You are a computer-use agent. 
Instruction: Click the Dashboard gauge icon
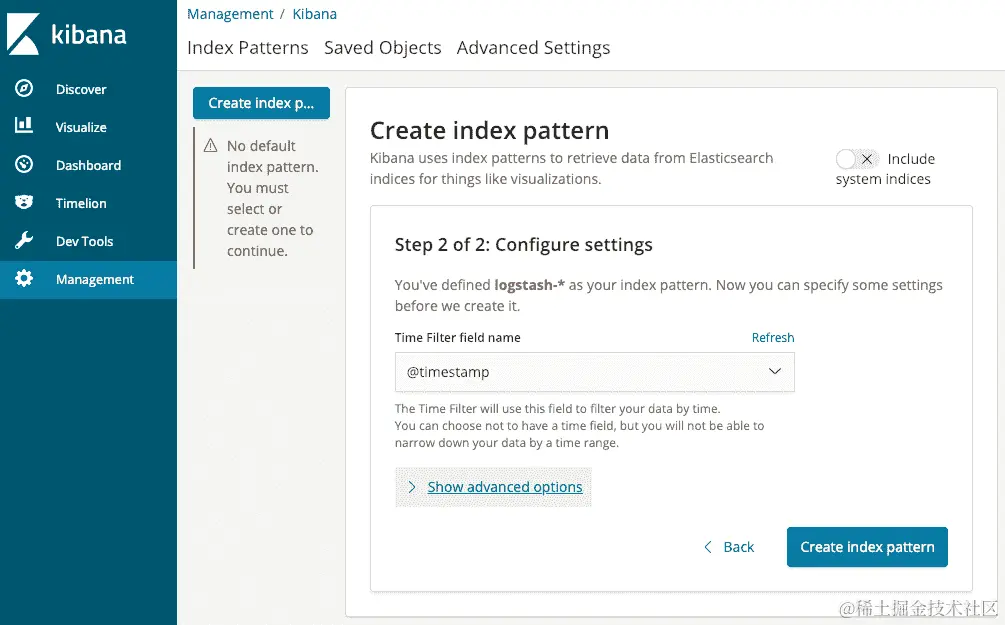coord(24,165)
